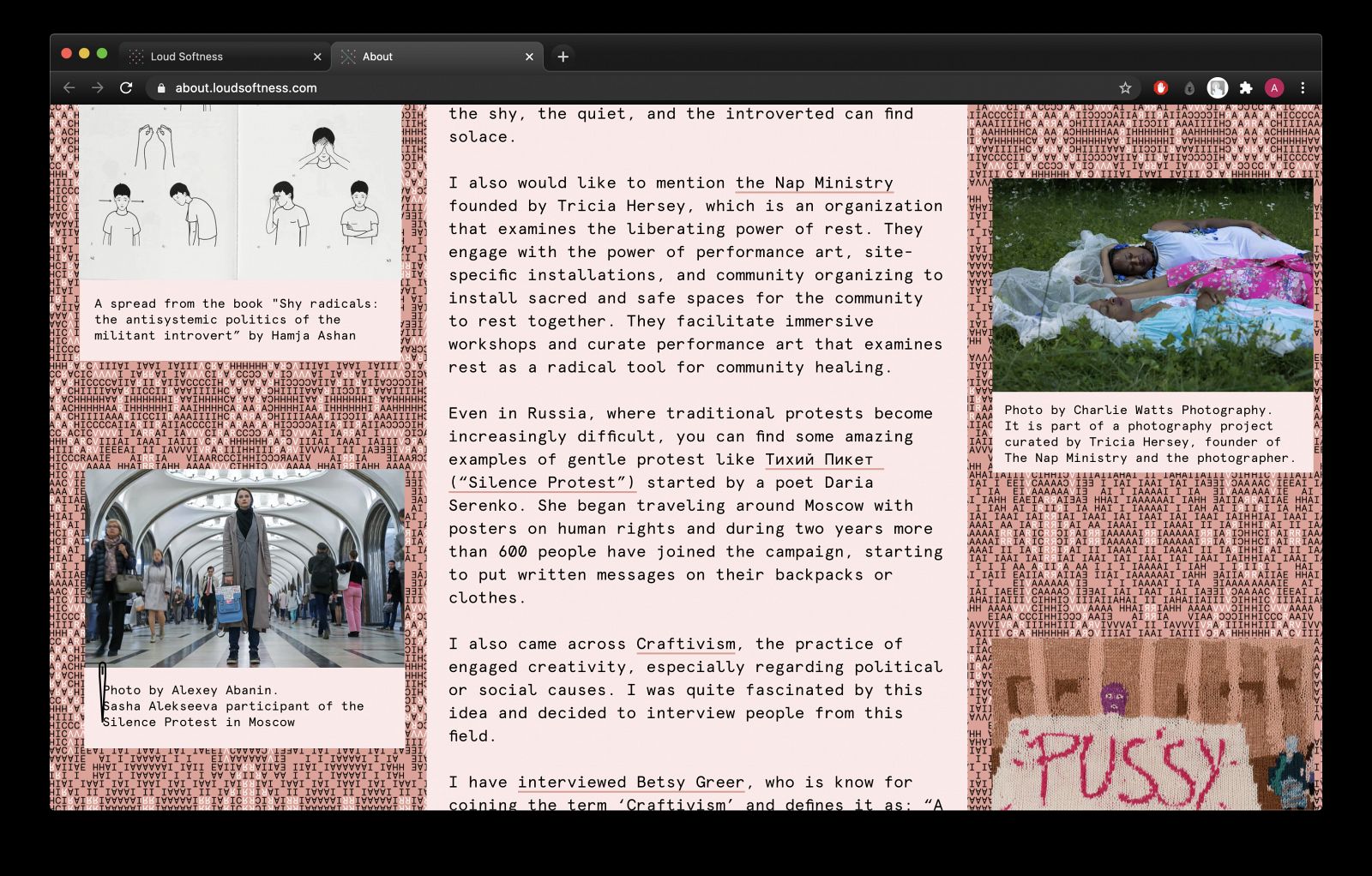This screenshot has width=1372, height=876.
Task: Reload the about.loudsoftness.com page
Action: pos(126,87)
